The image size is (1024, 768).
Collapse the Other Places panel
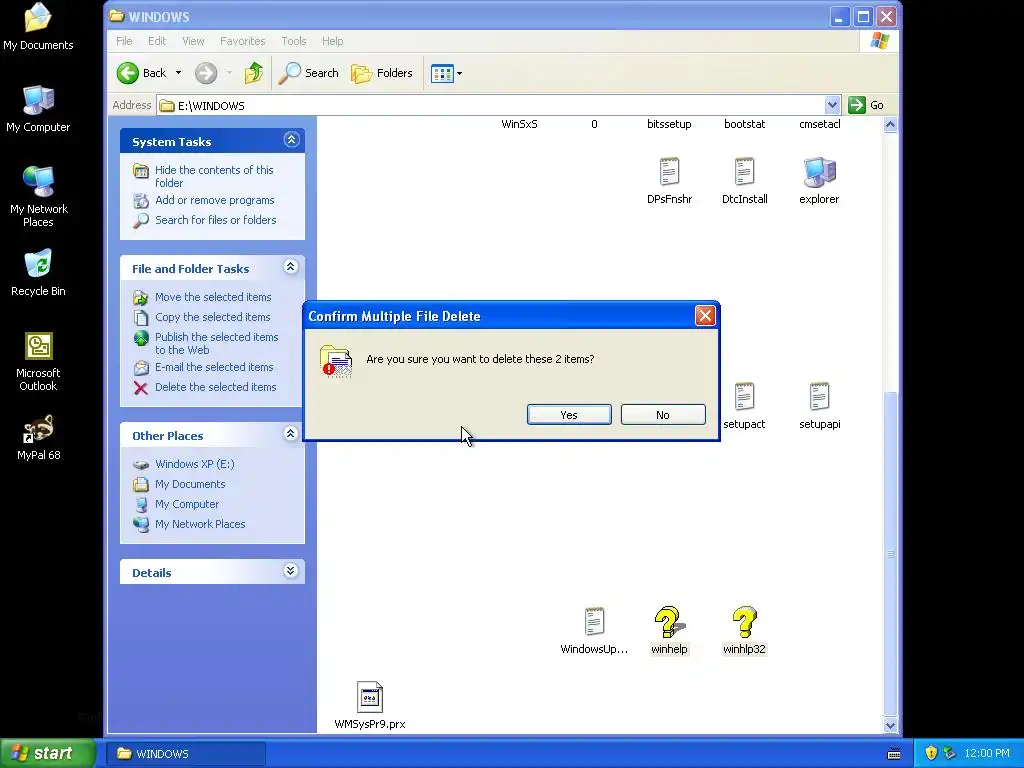click(x=291, y=434)
